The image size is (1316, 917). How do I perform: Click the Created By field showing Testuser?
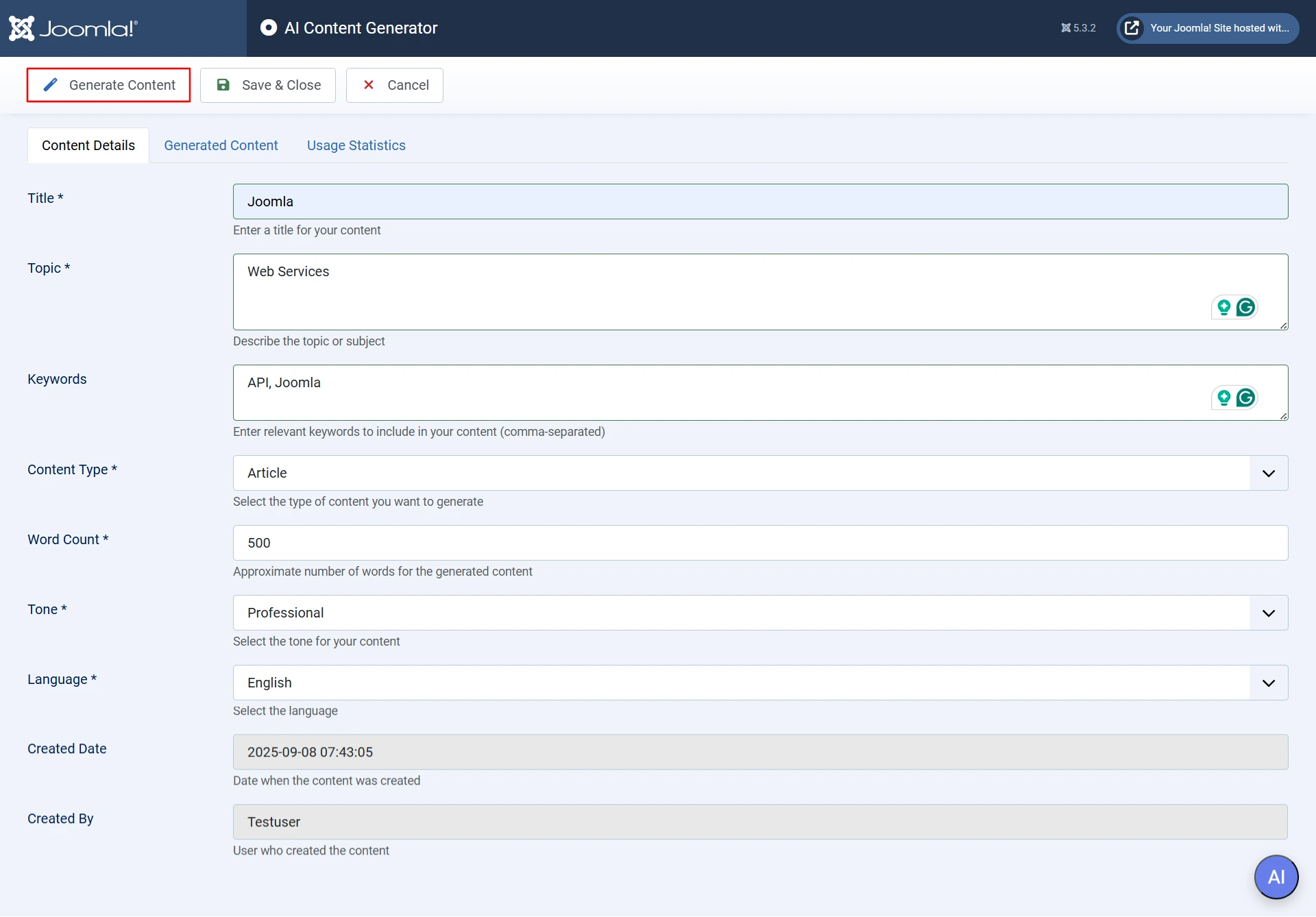click(x=761, y=822)
